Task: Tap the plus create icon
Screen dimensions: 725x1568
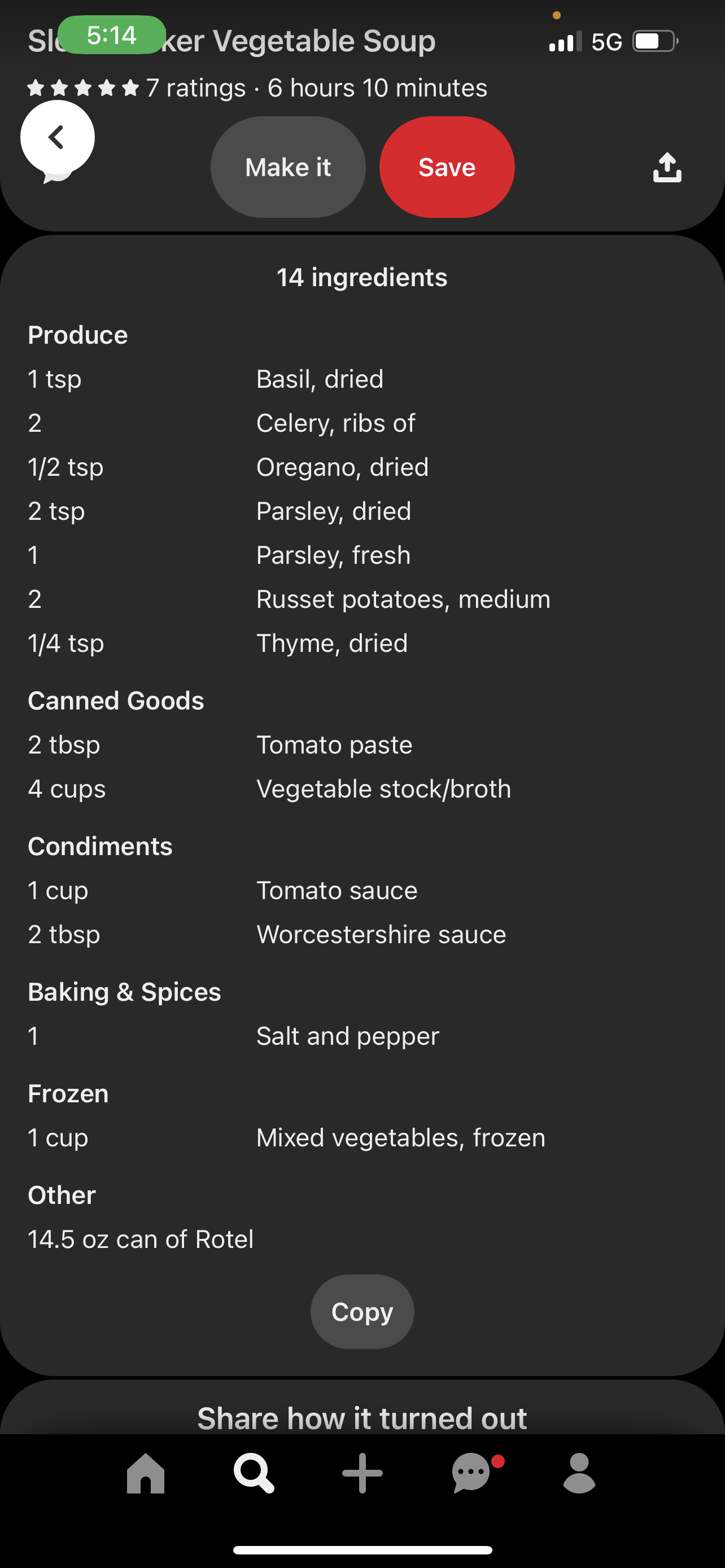Action: coord(362,1473)
